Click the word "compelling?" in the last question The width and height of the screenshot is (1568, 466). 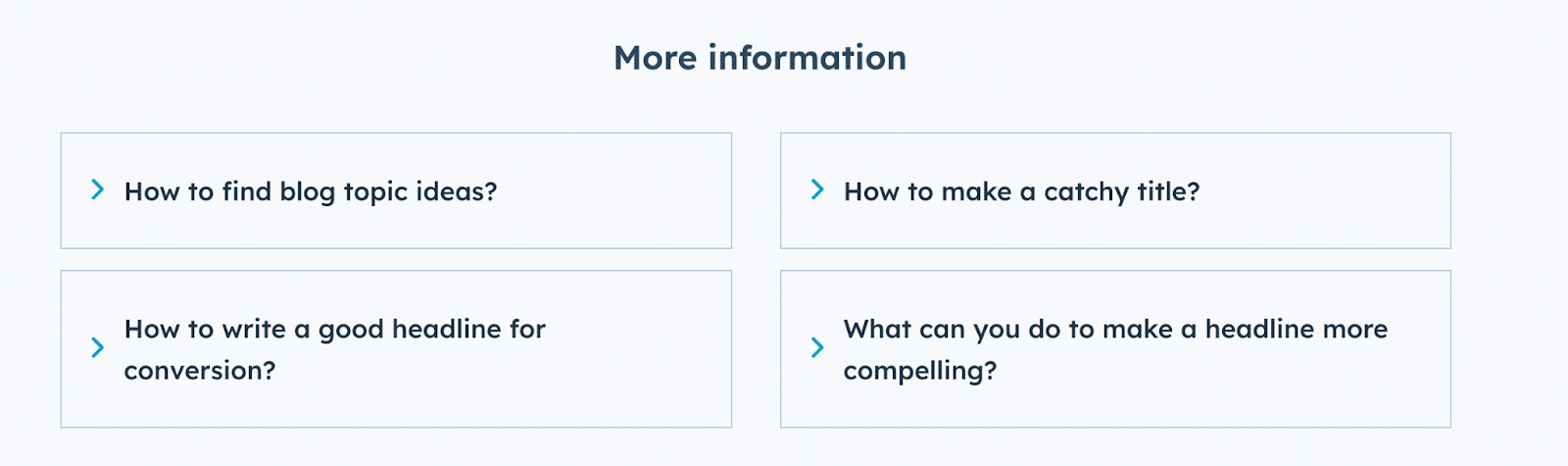(x=919, y=371)
